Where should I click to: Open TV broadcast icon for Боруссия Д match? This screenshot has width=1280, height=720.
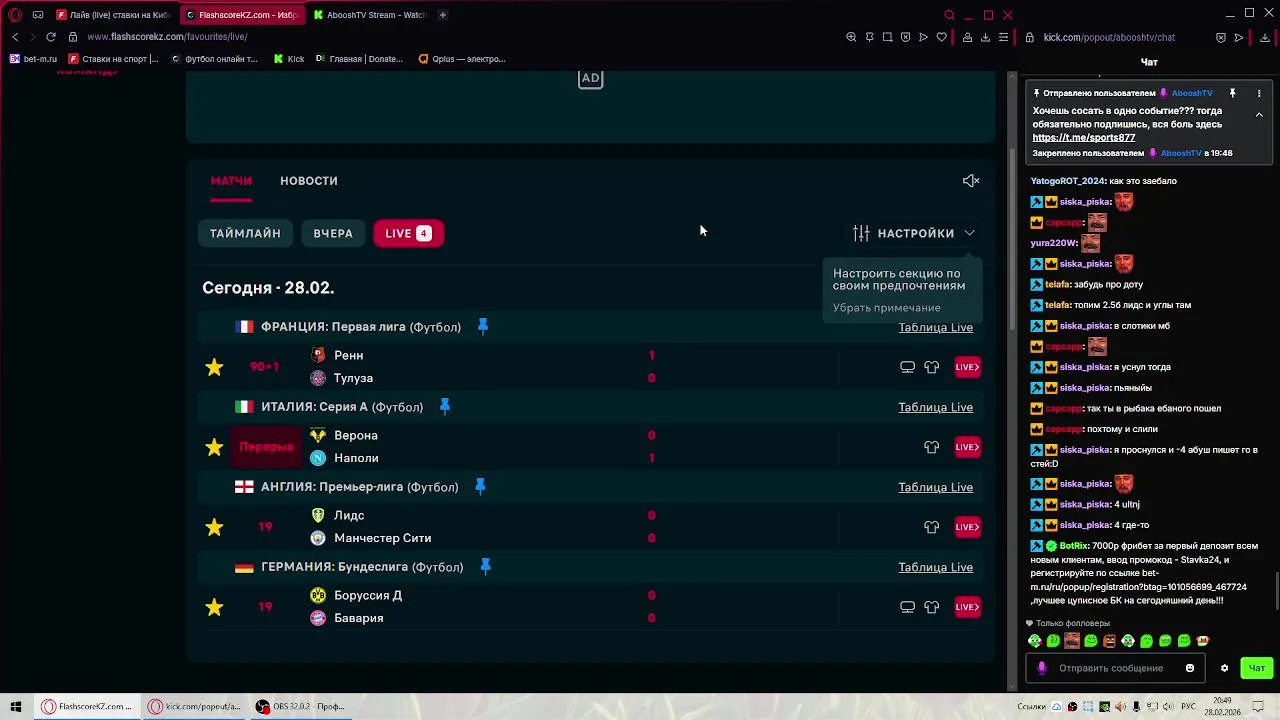click(x=907, y=607)
